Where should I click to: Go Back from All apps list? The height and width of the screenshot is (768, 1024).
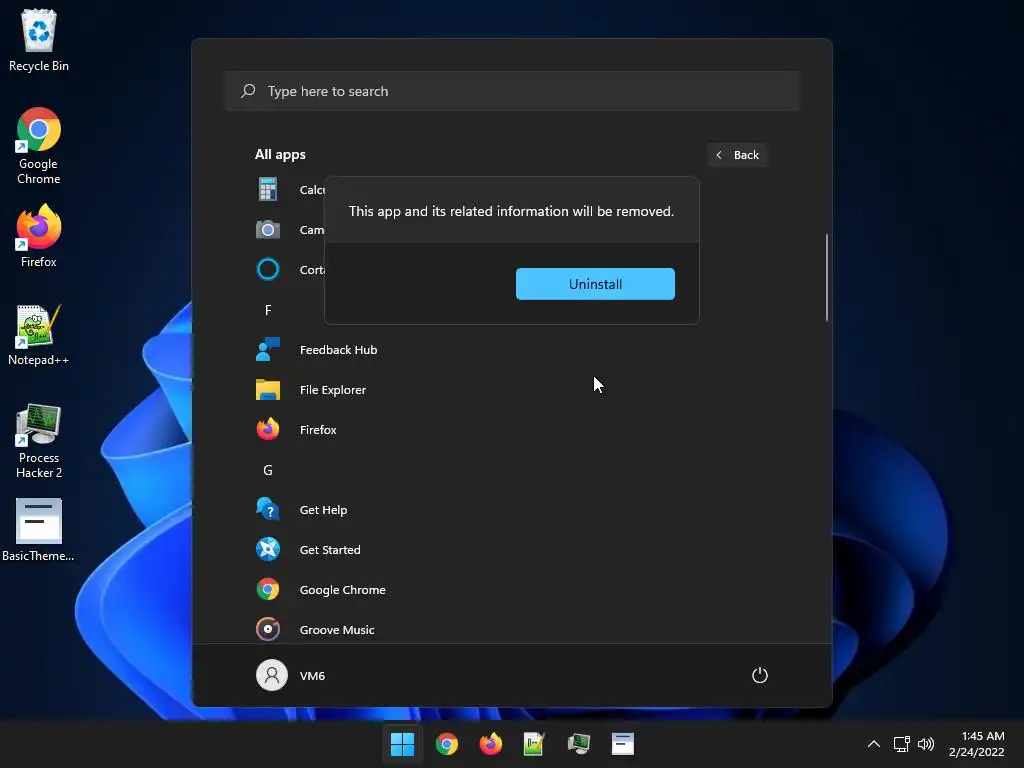737,155
